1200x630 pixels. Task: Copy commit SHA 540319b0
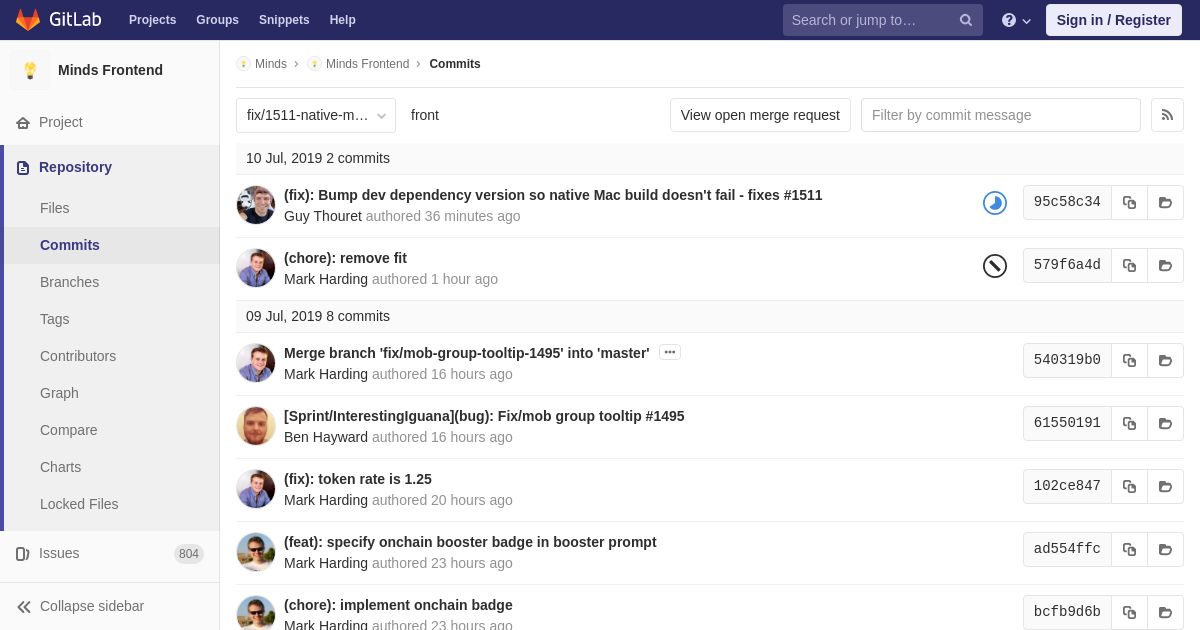click(x=1129, y=360)
